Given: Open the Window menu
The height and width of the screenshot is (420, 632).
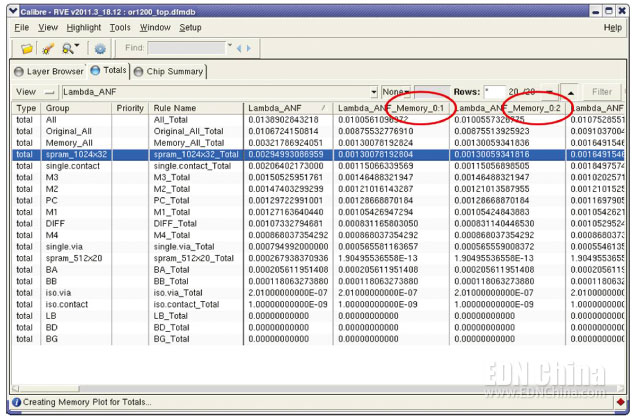Looking at the screenshot, I should click(155, 27).
